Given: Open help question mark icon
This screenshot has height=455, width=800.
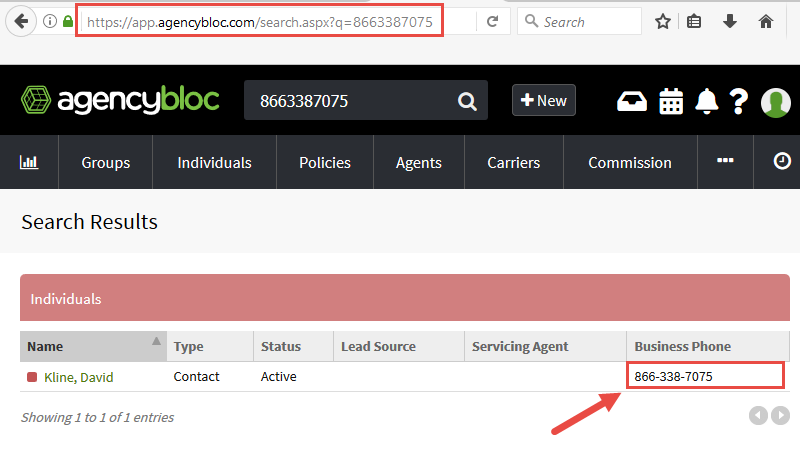Looking at the screenshot, I should point(739,101).
